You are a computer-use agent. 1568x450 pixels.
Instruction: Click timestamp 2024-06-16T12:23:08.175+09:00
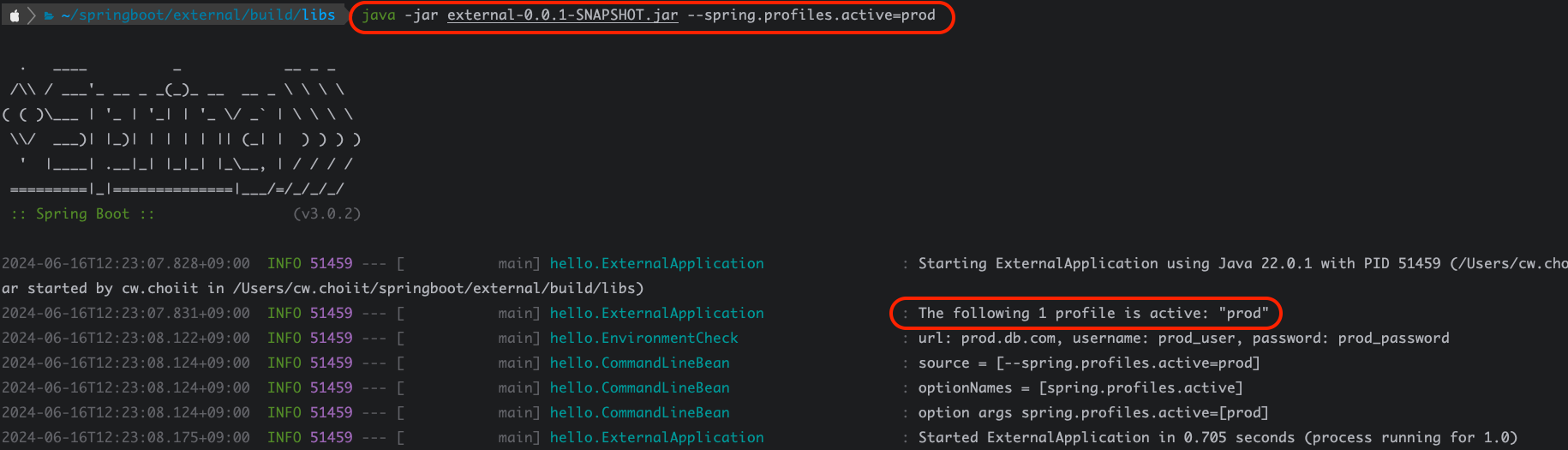point(126,437)
